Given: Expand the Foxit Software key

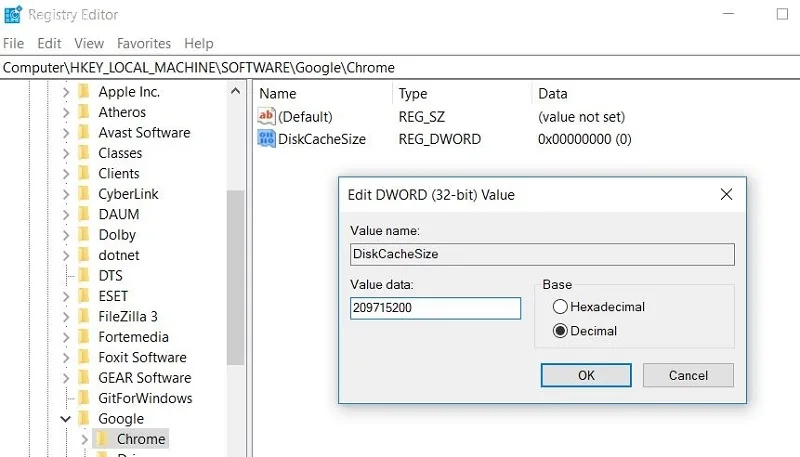Looking at the screenshot, I should [66, 358].
